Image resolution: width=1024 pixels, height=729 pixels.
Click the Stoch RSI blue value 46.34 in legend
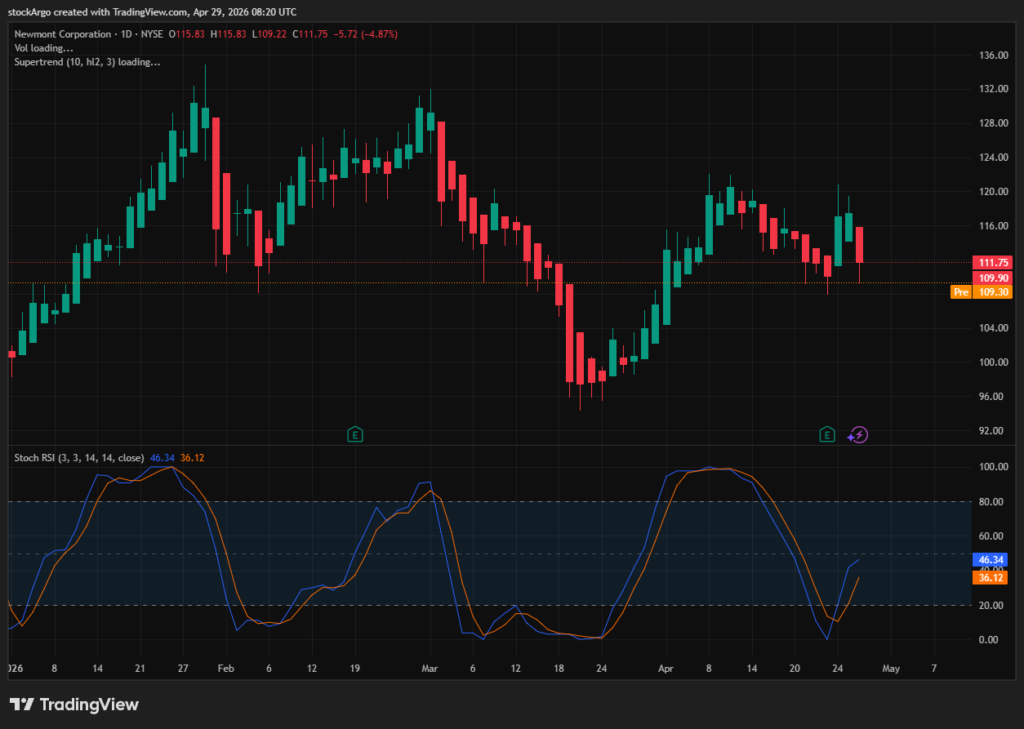coord(162,458)
